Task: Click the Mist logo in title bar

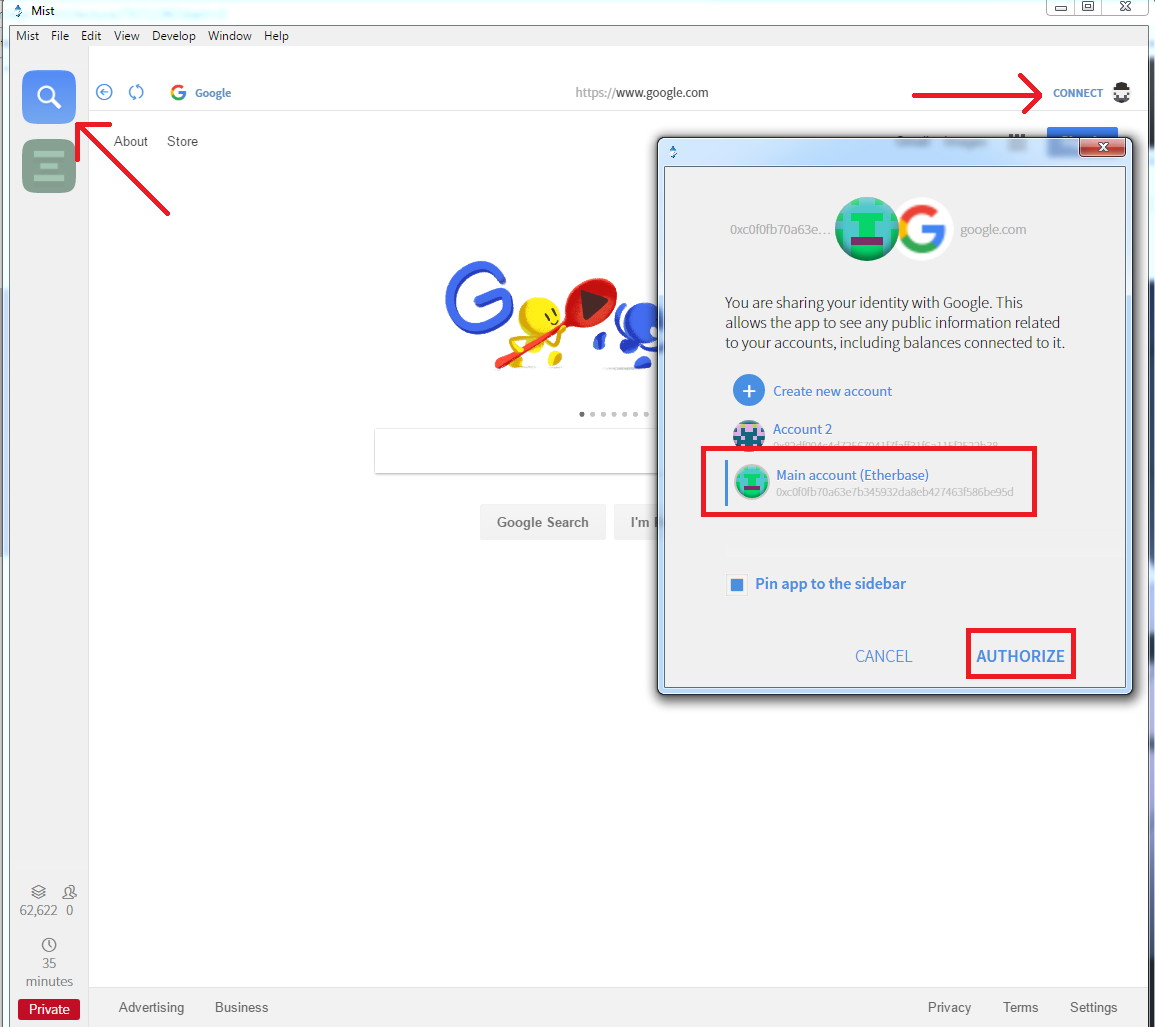Action: pos(18,10)
